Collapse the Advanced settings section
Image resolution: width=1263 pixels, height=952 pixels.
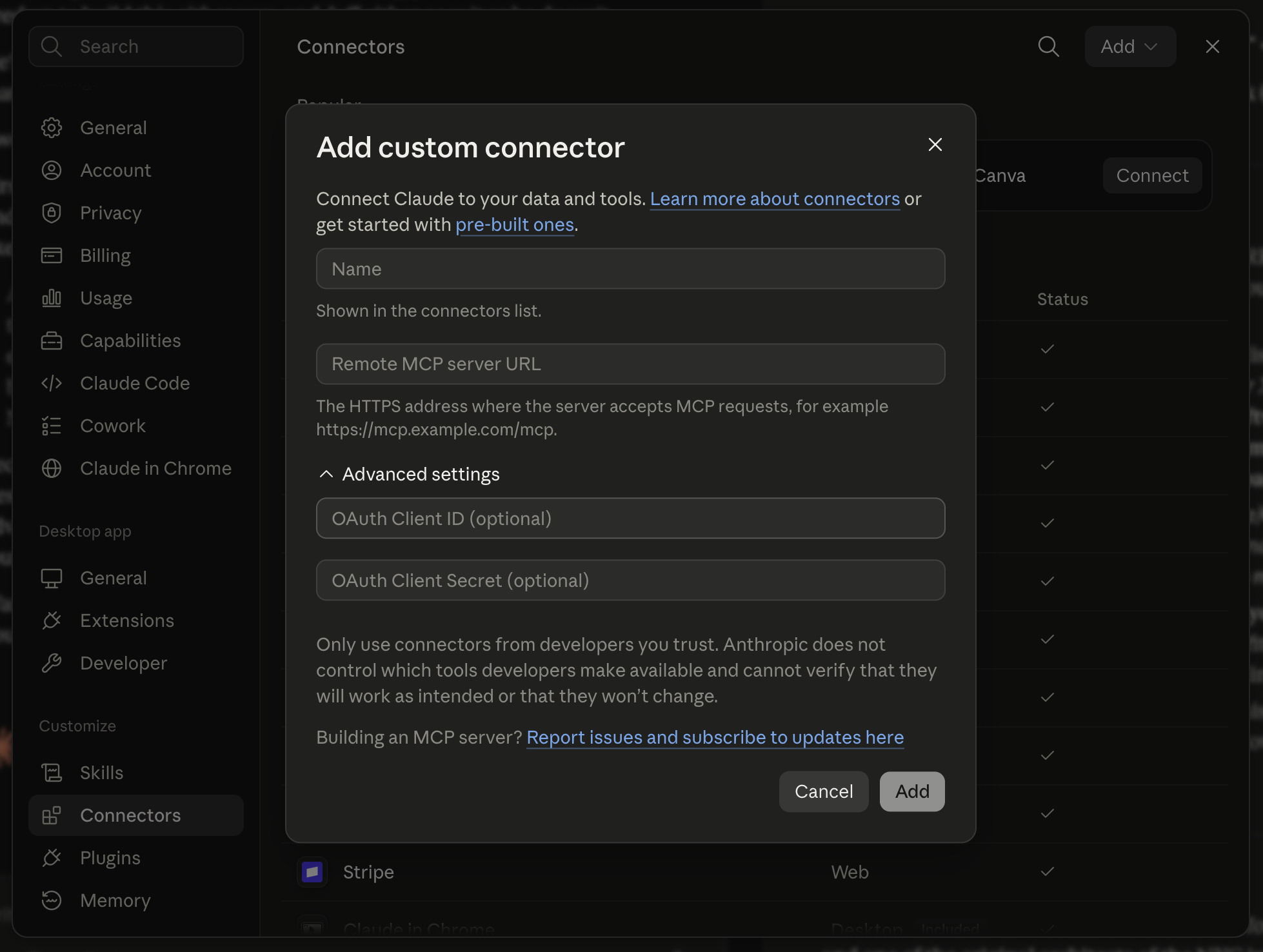coord(409,474)
